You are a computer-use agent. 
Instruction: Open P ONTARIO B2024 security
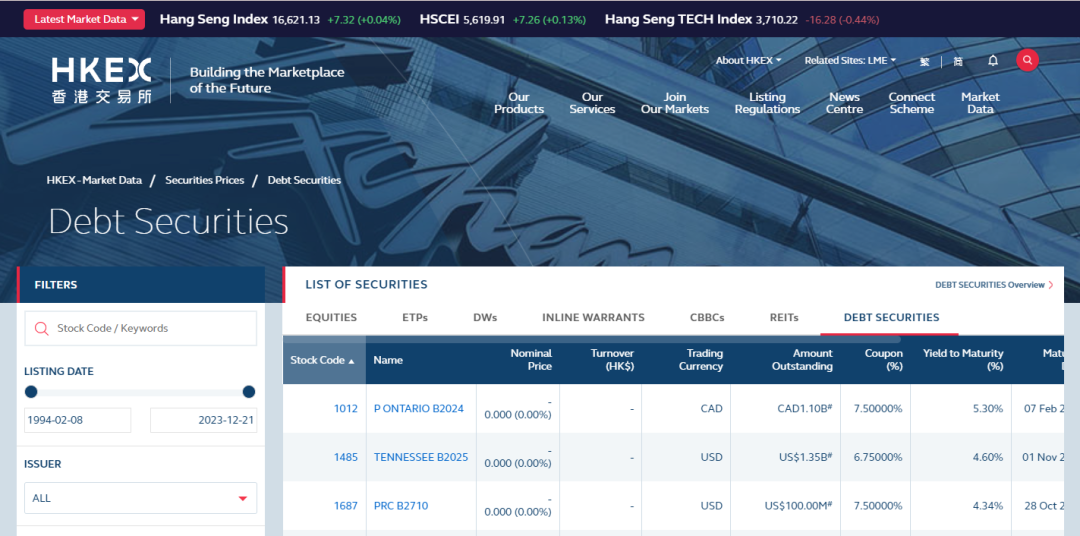(x=419, y=409)
